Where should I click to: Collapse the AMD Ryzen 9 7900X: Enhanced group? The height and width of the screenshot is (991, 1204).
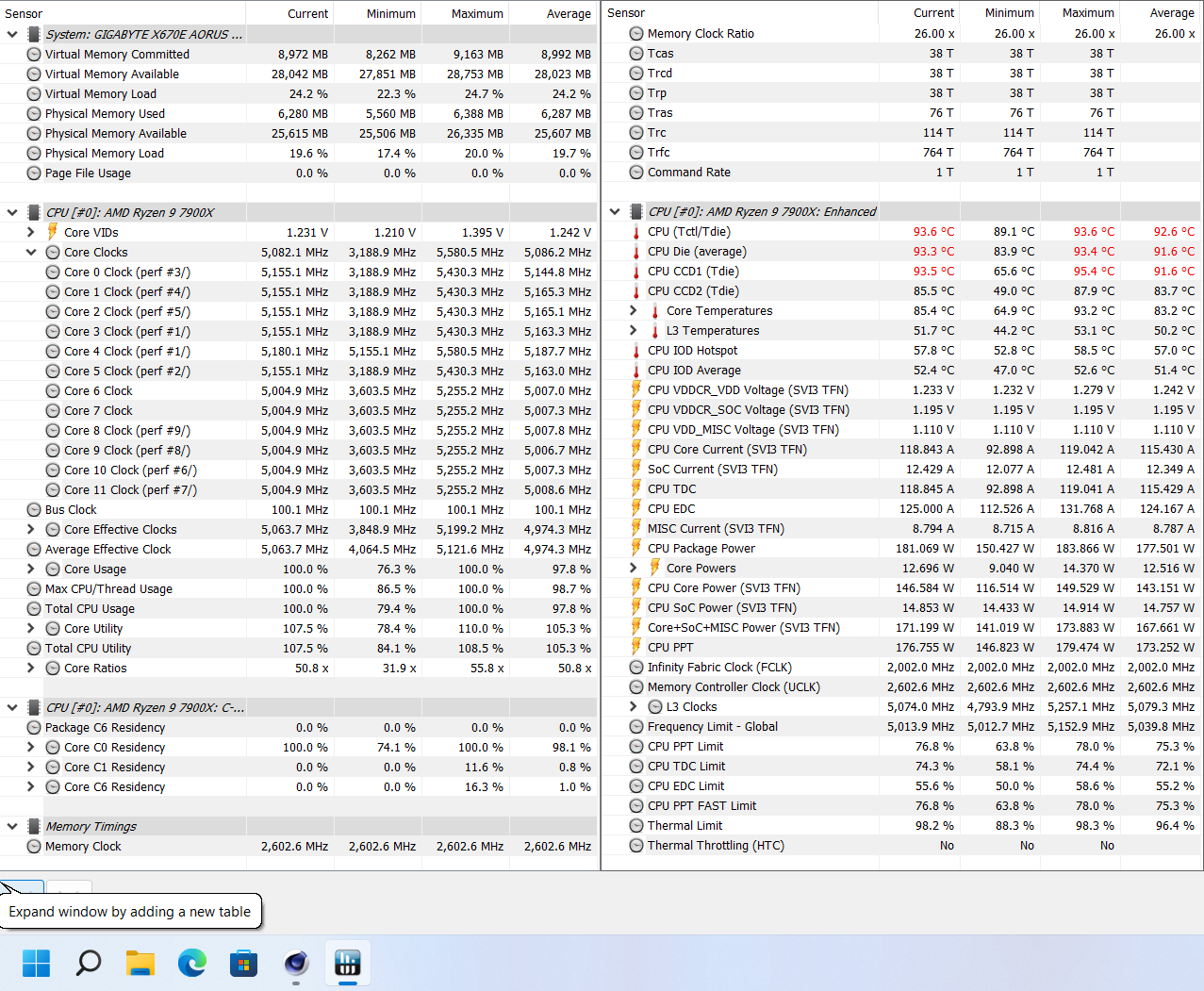coord(615,211)
